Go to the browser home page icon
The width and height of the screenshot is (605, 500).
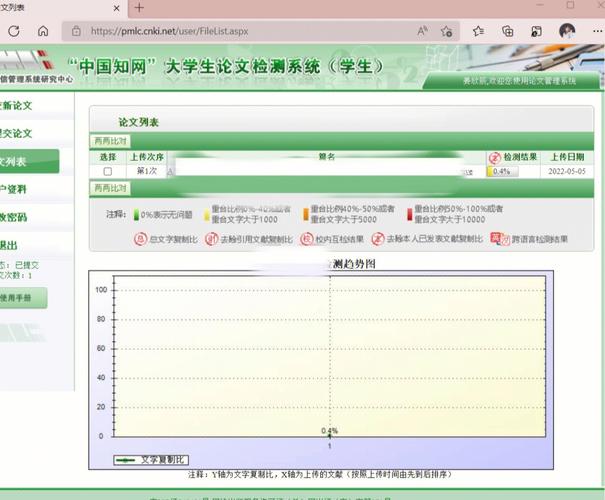point(43,31)
